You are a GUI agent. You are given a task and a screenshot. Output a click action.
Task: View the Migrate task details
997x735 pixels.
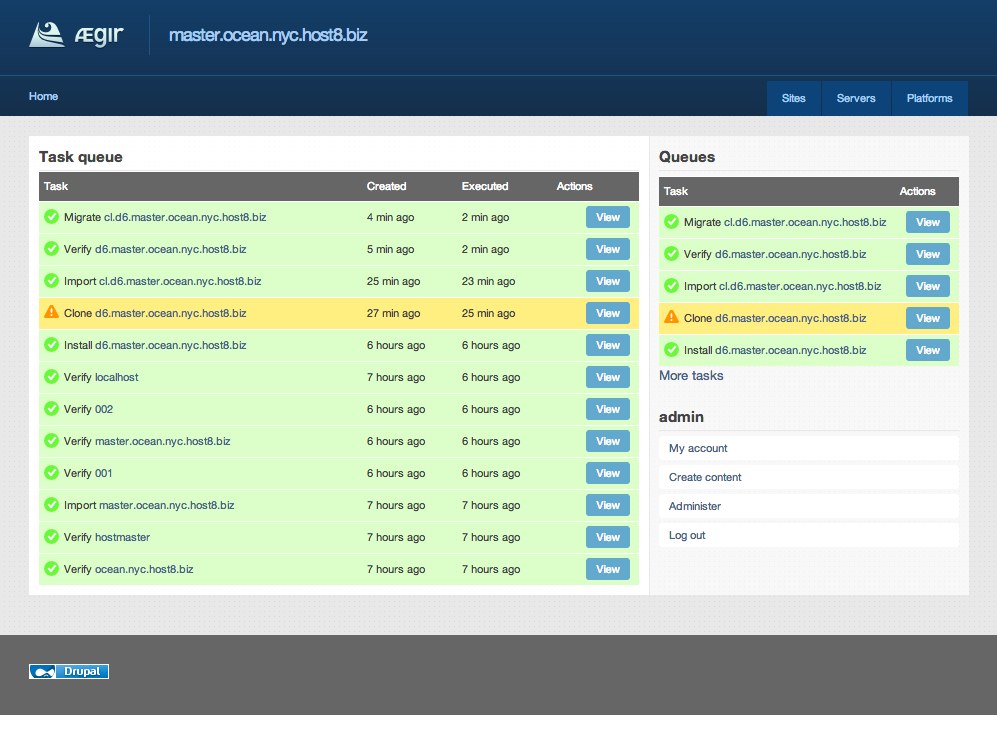pyautogui.click(x=607, y=217)
